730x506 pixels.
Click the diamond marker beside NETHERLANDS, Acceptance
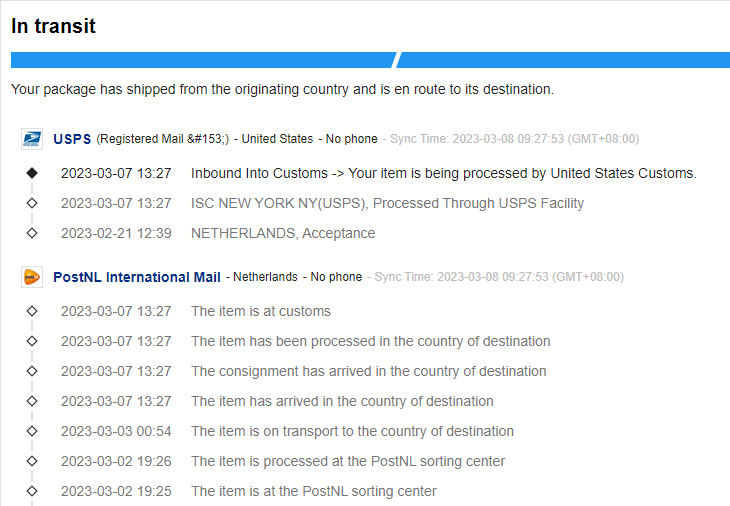tap(32, 233)
